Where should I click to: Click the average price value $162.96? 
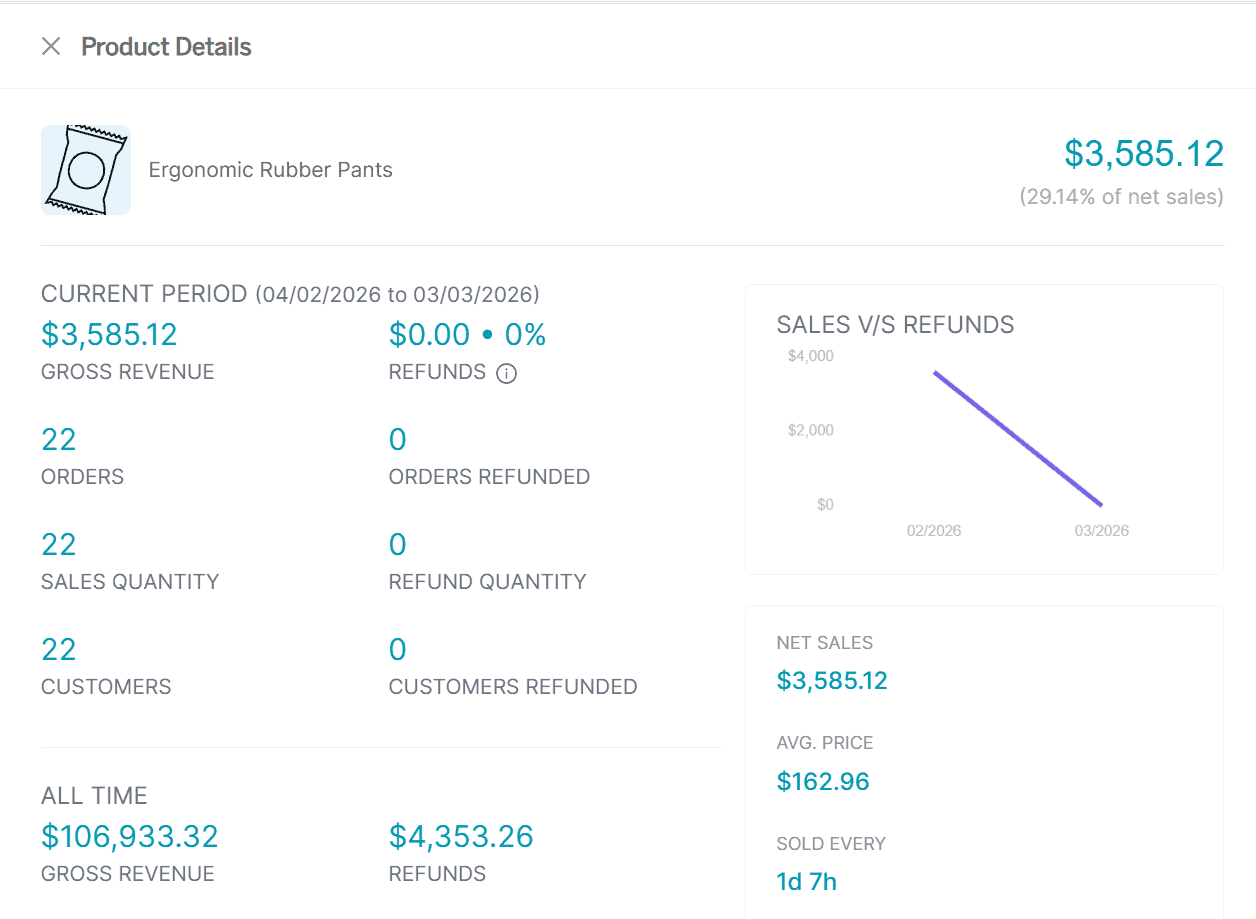coord(823,782)
